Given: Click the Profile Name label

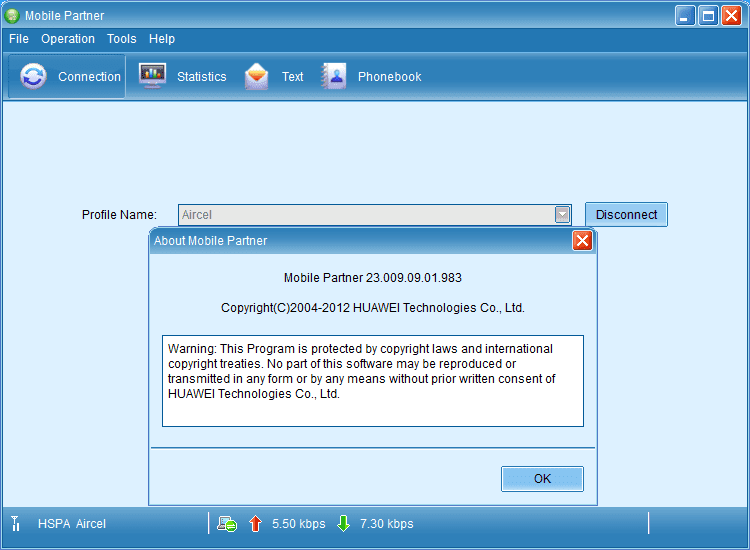Looking at the screenshot, I should 119,215.
